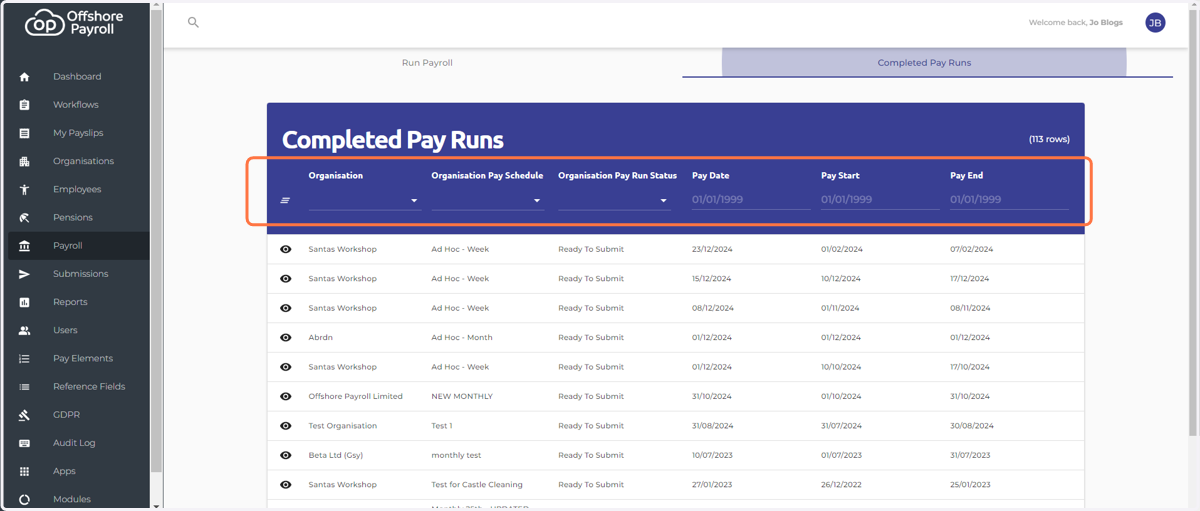Click the sidebar vertical scrollbar
The height and width of the screenshot is (511, 1200).
click(156, 240)
